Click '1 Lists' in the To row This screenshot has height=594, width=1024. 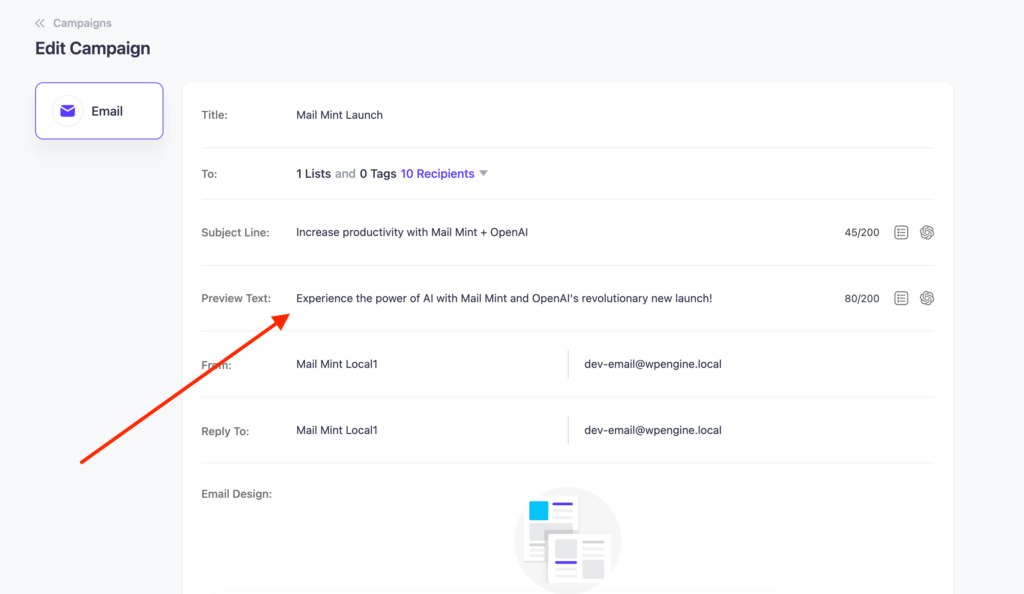(x=313, y=174)
